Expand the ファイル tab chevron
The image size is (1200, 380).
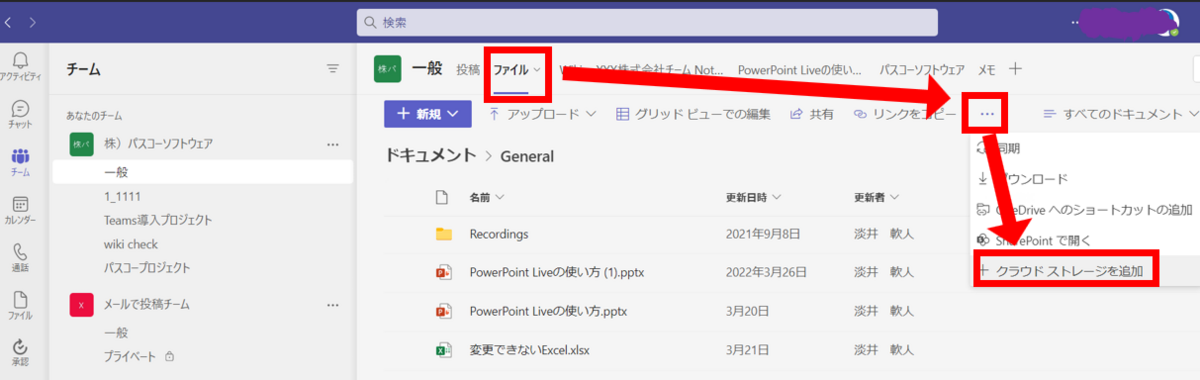[x=537, y=69]
